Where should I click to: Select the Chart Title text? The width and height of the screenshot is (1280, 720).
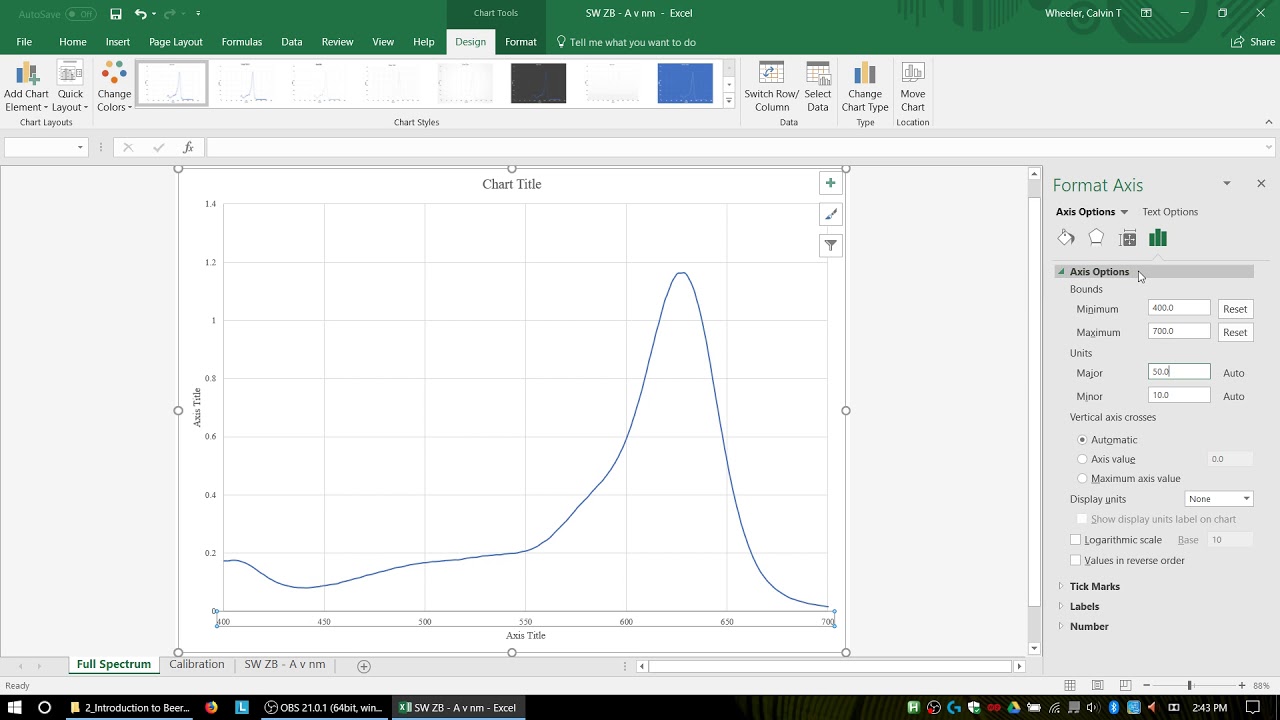click(512, 184)
